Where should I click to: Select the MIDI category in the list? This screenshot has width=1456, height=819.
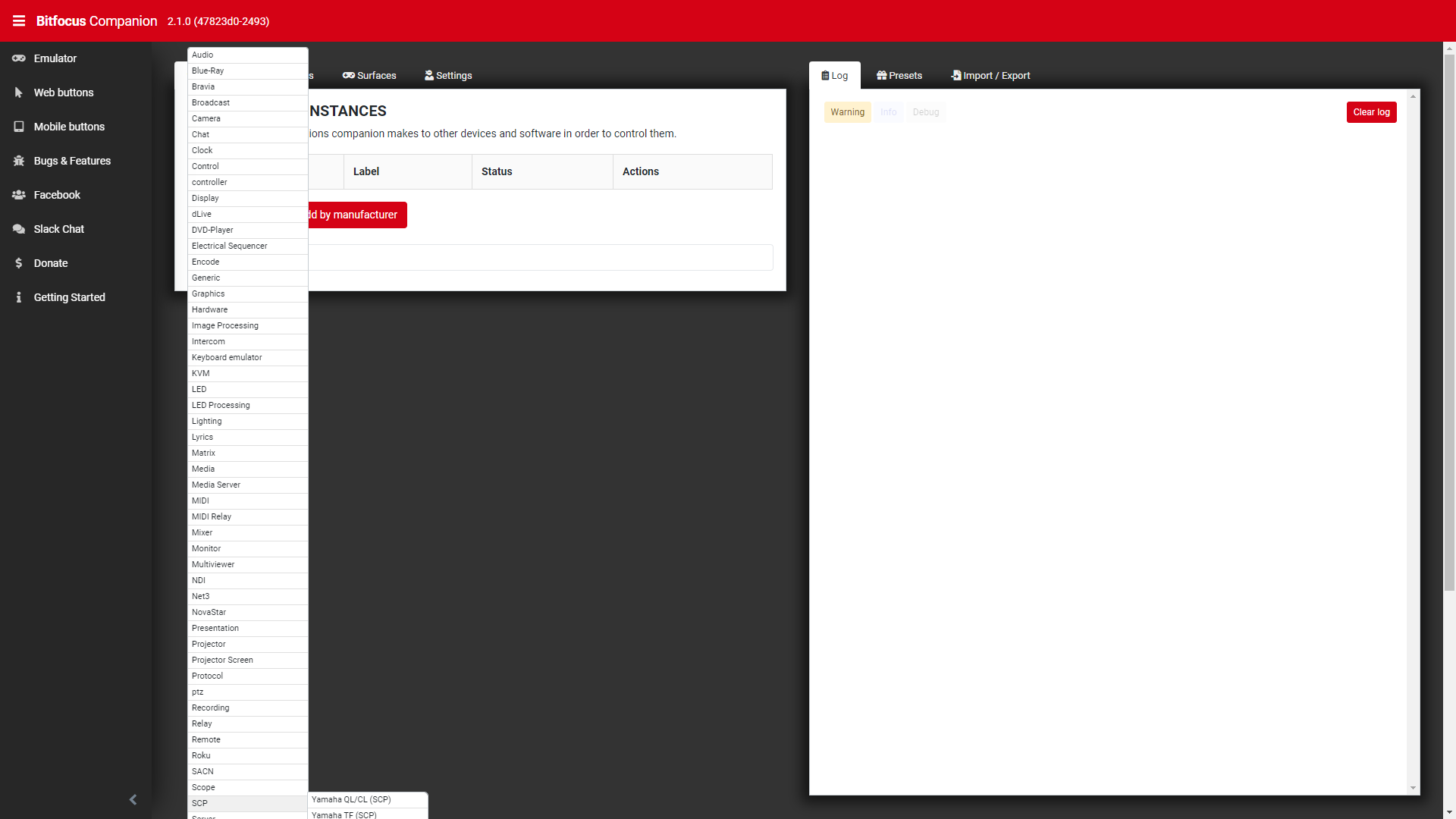[200, 500]
